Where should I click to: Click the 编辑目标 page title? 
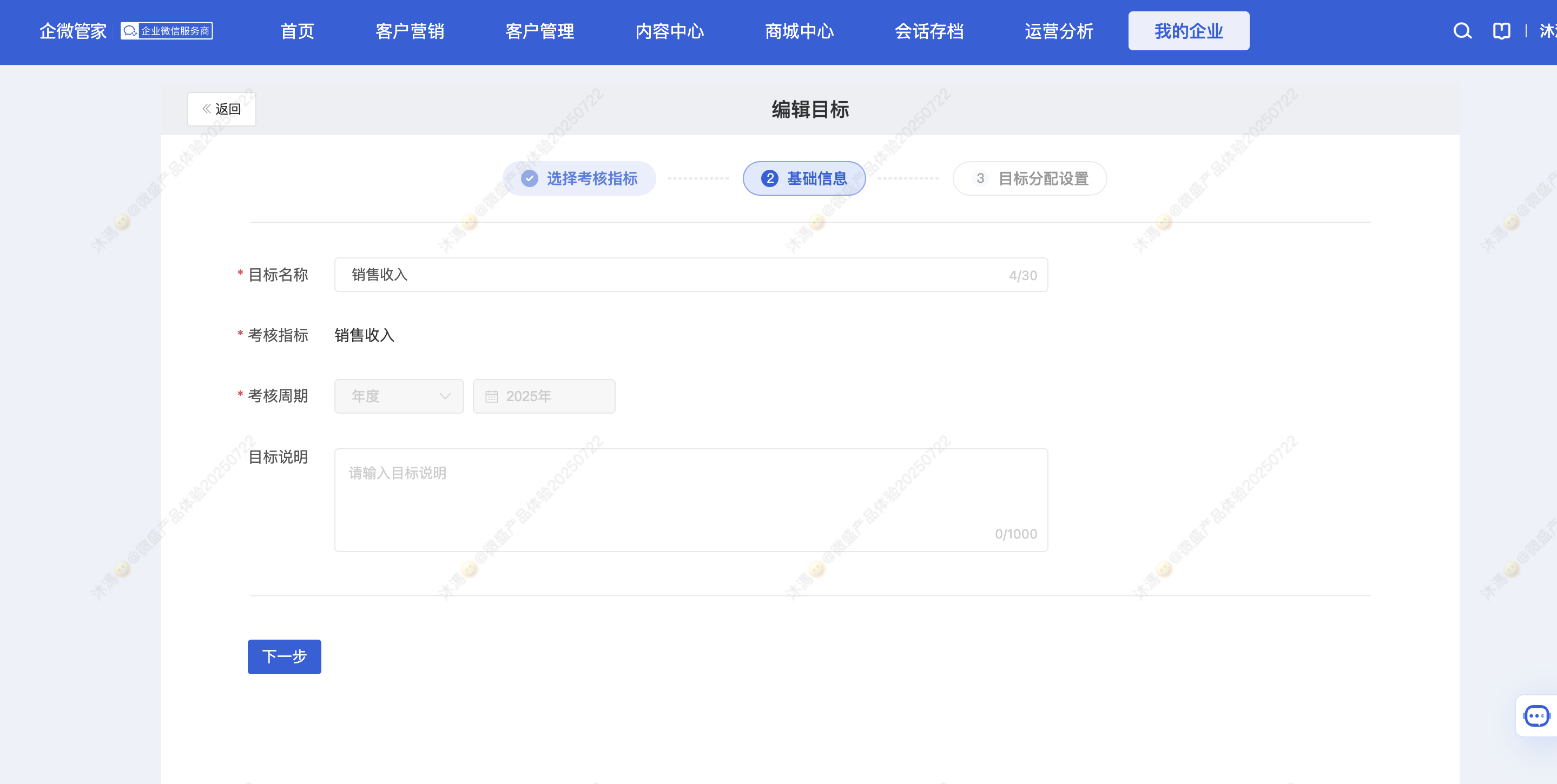coord(810,109)
